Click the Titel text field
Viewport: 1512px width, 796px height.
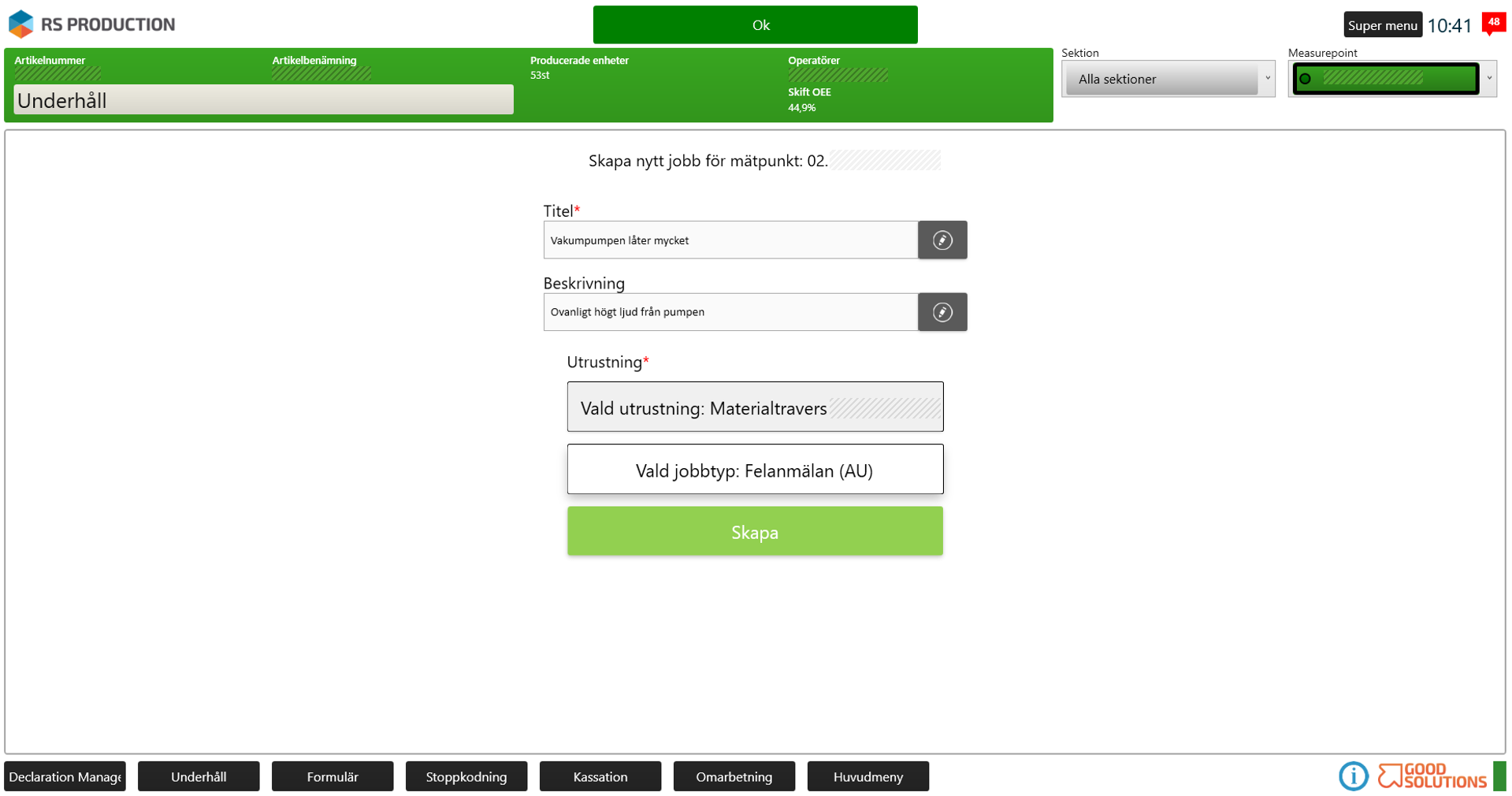click(x=730, y=240)
